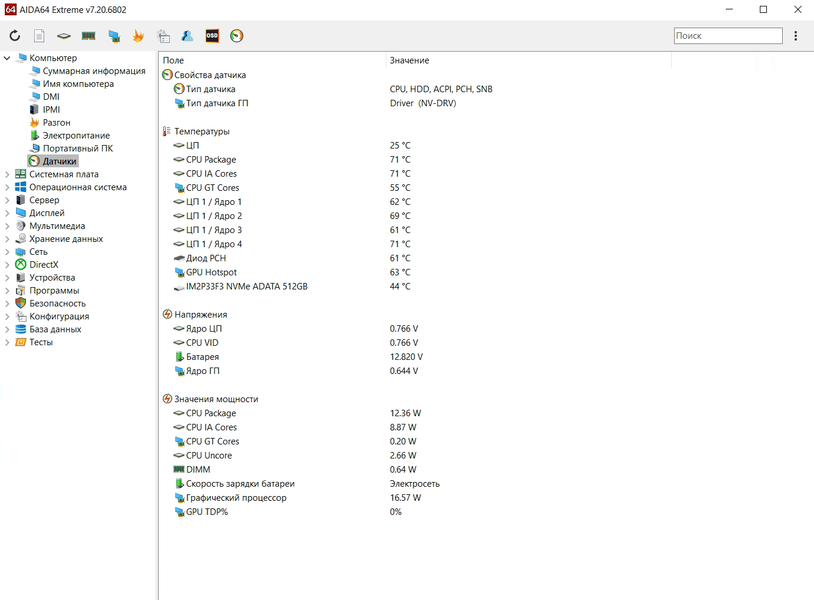Image resolution: width=814 pixels, height=600 pixels.
Task: Expand the DirectX tree node
Action: (x=7, y=265)
